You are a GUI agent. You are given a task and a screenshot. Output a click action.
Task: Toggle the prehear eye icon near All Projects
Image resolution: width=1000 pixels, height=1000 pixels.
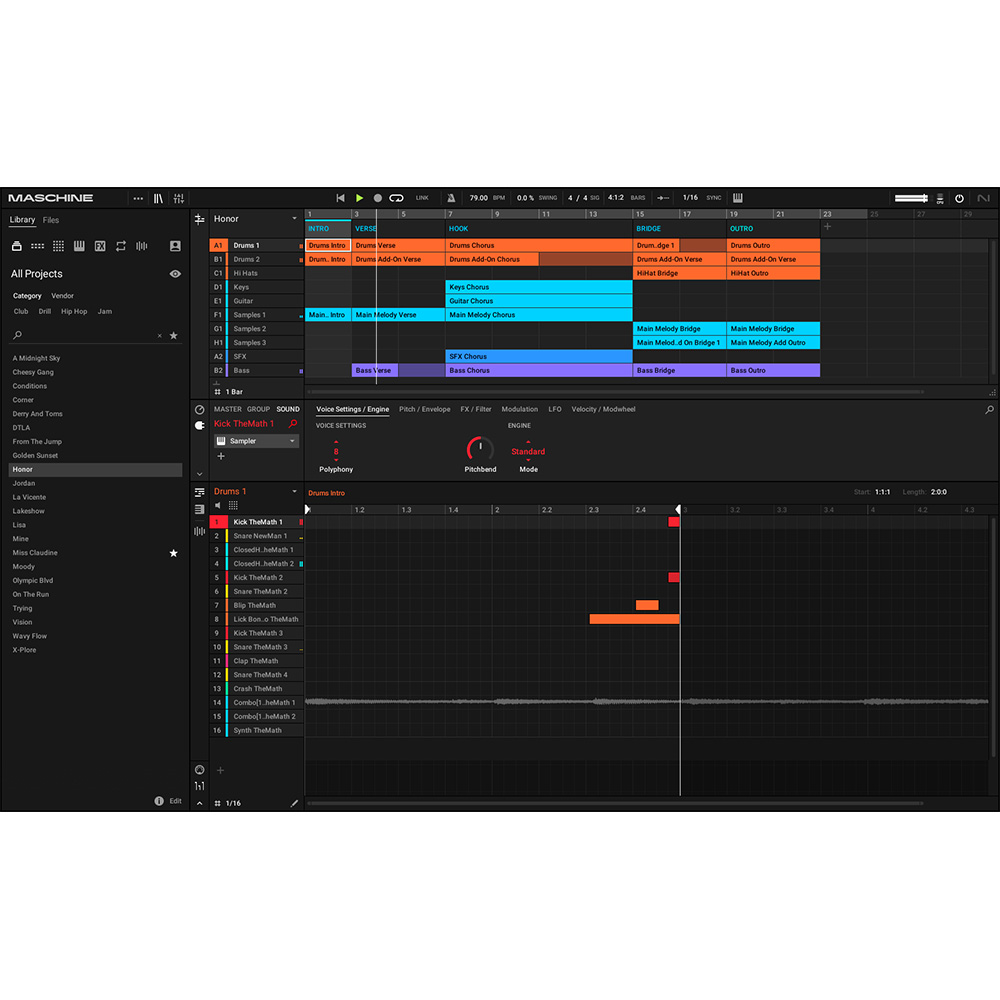tap(175, 273)
